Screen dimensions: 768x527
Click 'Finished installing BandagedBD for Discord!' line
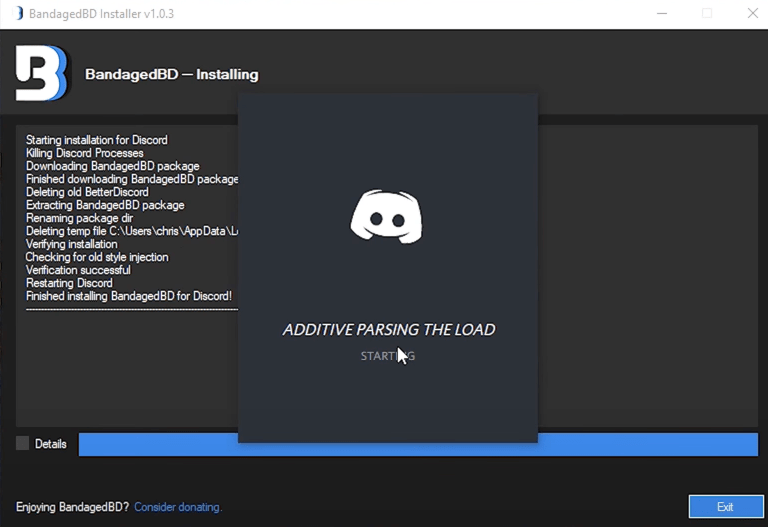pyautogui.click(x=129, y=296)
